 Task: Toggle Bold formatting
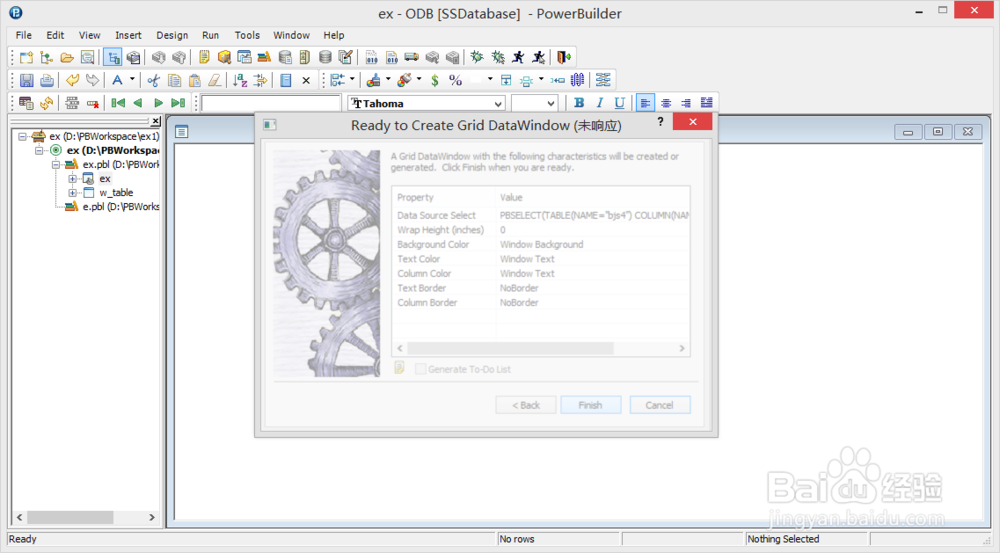(579, 103)
